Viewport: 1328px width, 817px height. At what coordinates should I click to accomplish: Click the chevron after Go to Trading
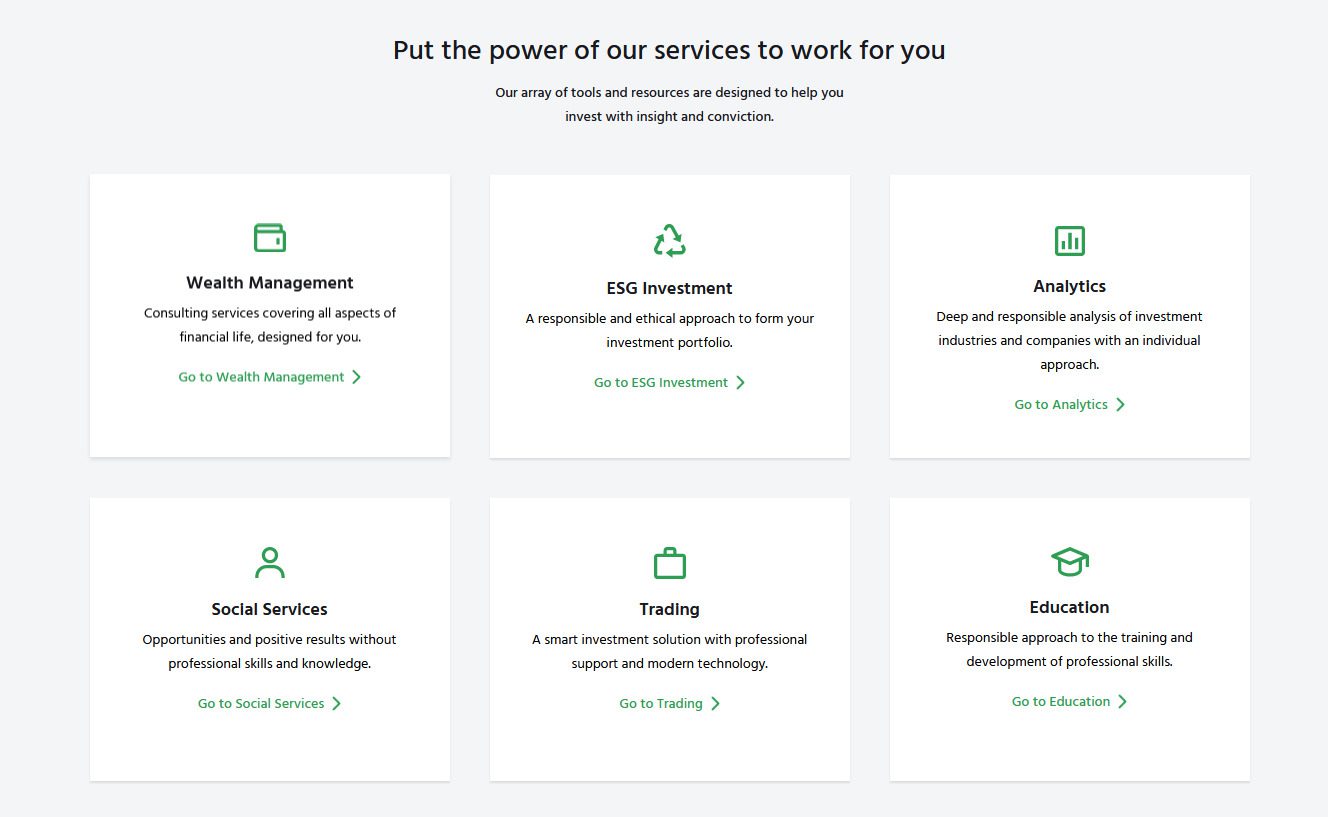pos(715,703)
